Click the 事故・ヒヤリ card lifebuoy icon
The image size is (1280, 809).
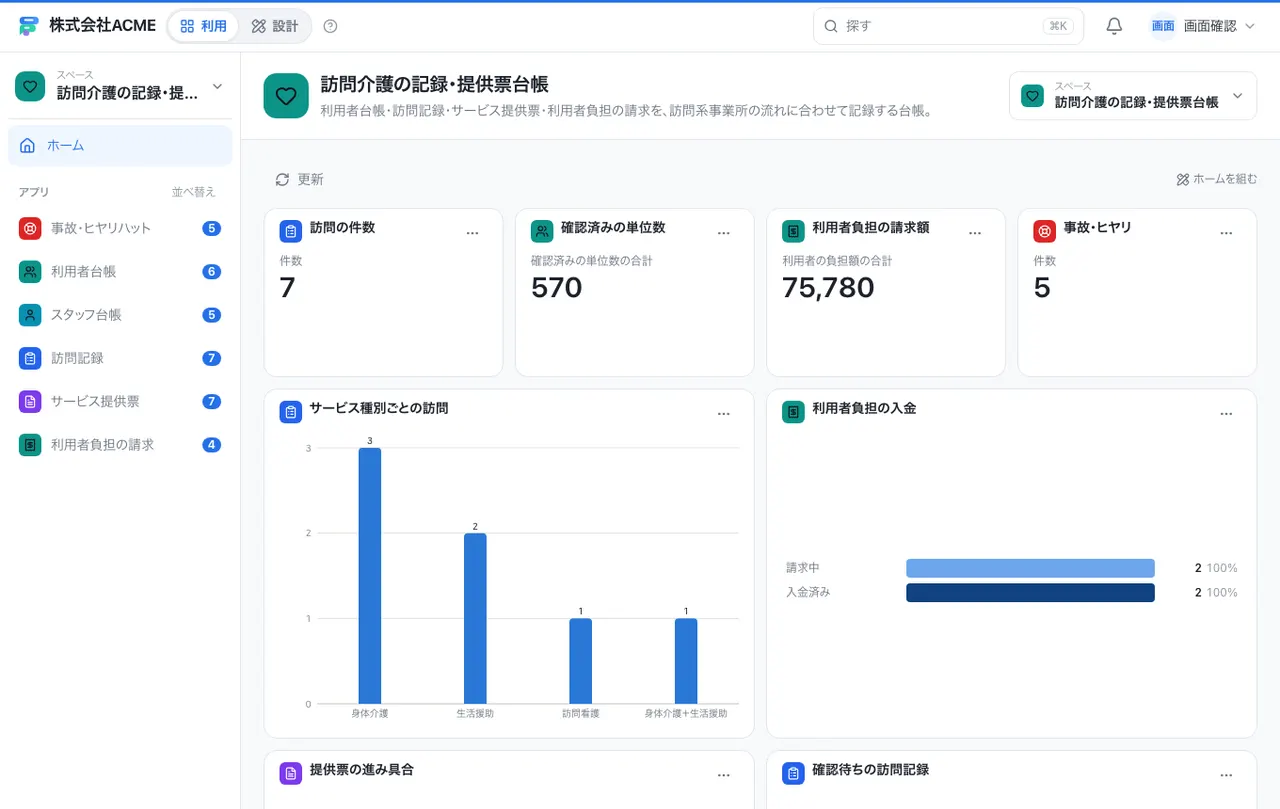1044,232
